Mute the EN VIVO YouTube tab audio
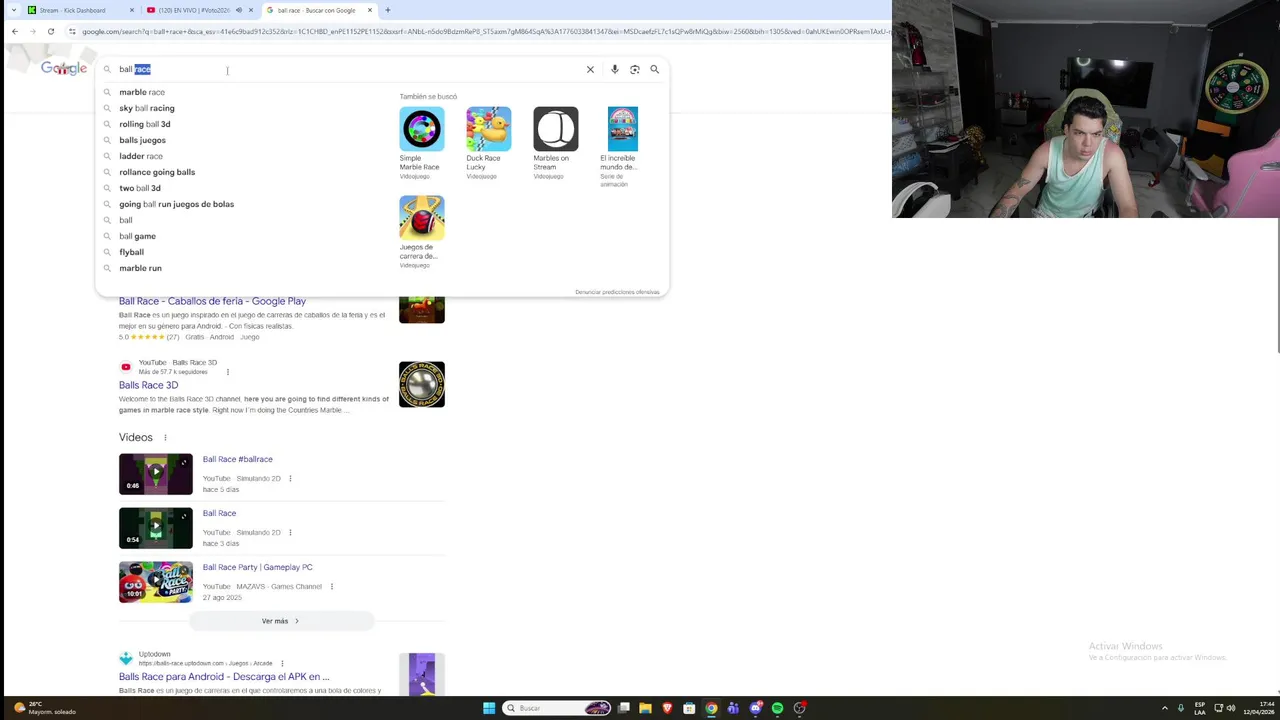This screenshot has height=720, width=1280. [x=238, y=10]
